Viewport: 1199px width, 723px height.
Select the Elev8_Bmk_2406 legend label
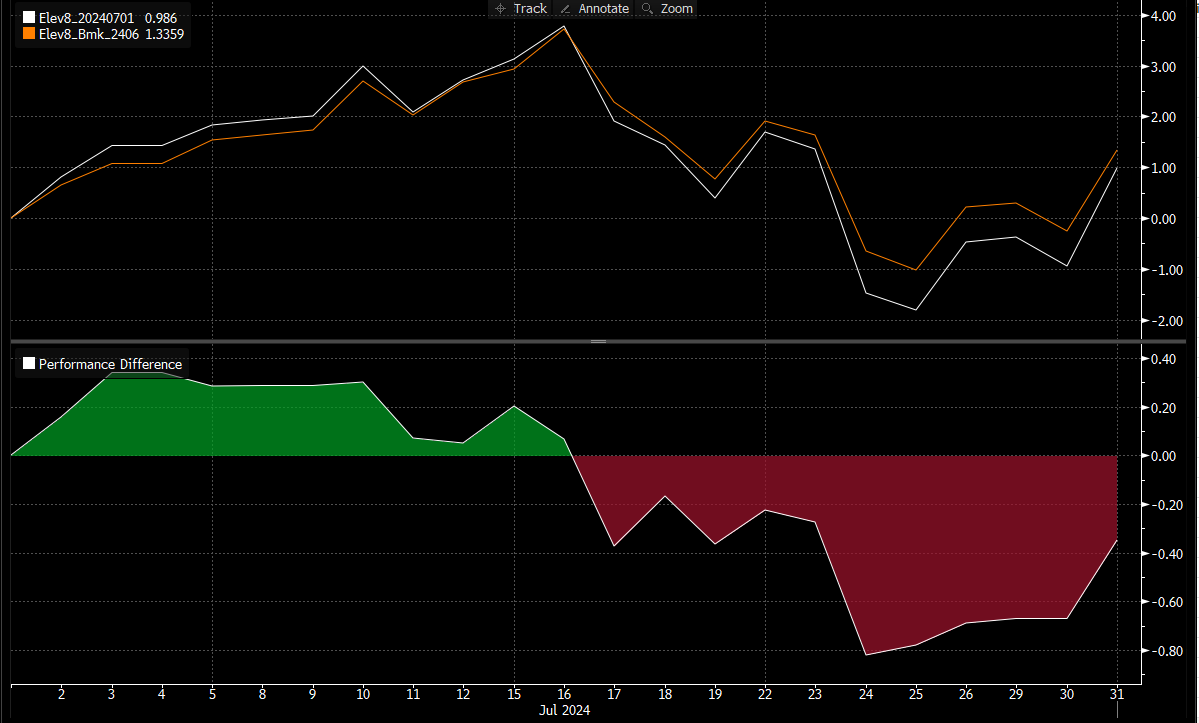[x=89, y=34]
